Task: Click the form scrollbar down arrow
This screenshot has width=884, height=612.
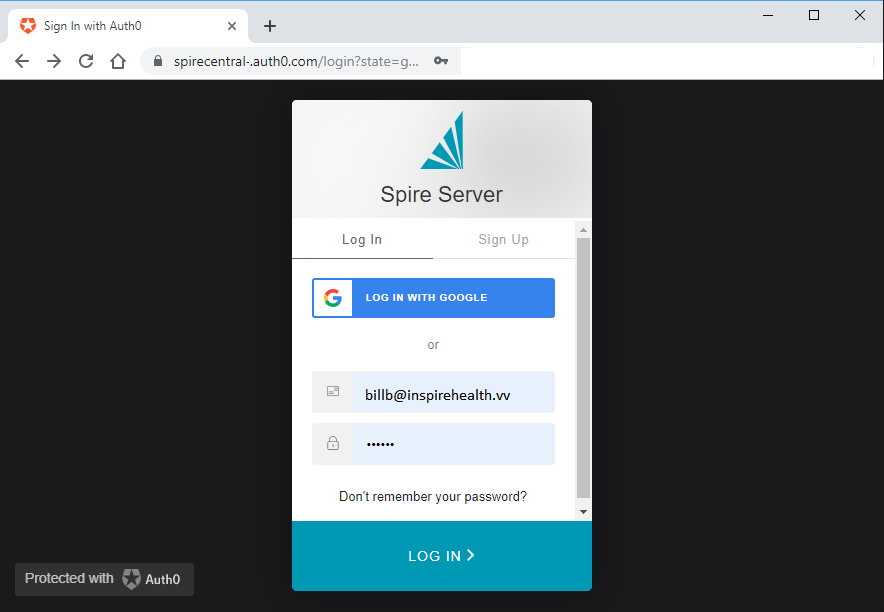Action: pos(584,512)
